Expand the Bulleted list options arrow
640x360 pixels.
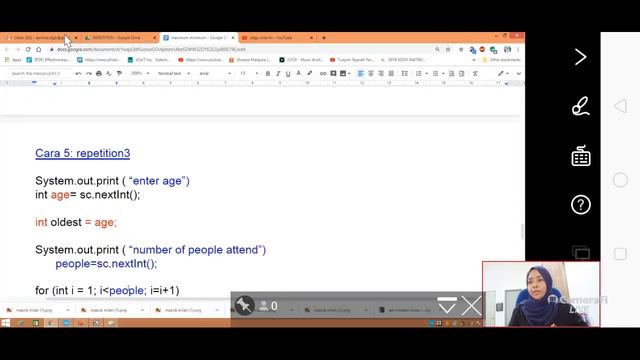tap(443, 73)
